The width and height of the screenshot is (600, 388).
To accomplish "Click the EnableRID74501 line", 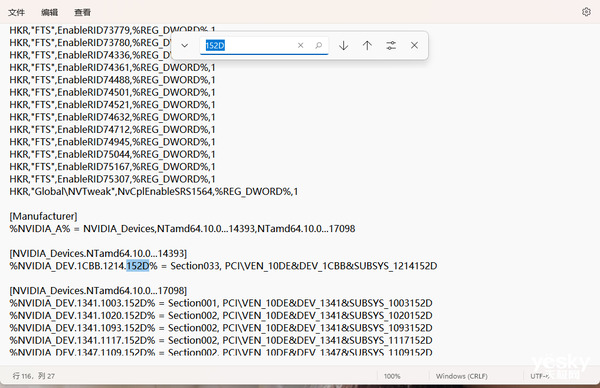I will coord(112,92).
